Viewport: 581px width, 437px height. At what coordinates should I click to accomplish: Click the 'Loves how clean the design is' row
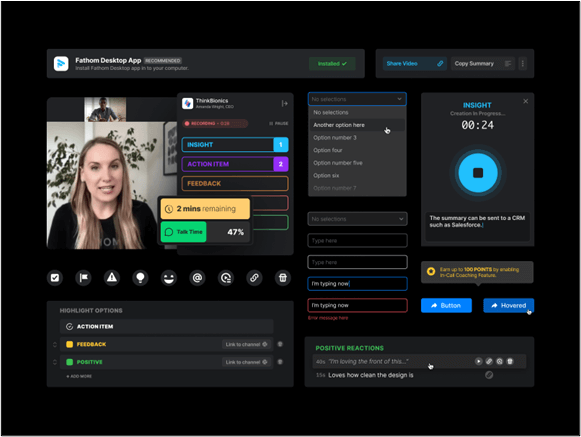pyautogui.click(x=419, y=375)
